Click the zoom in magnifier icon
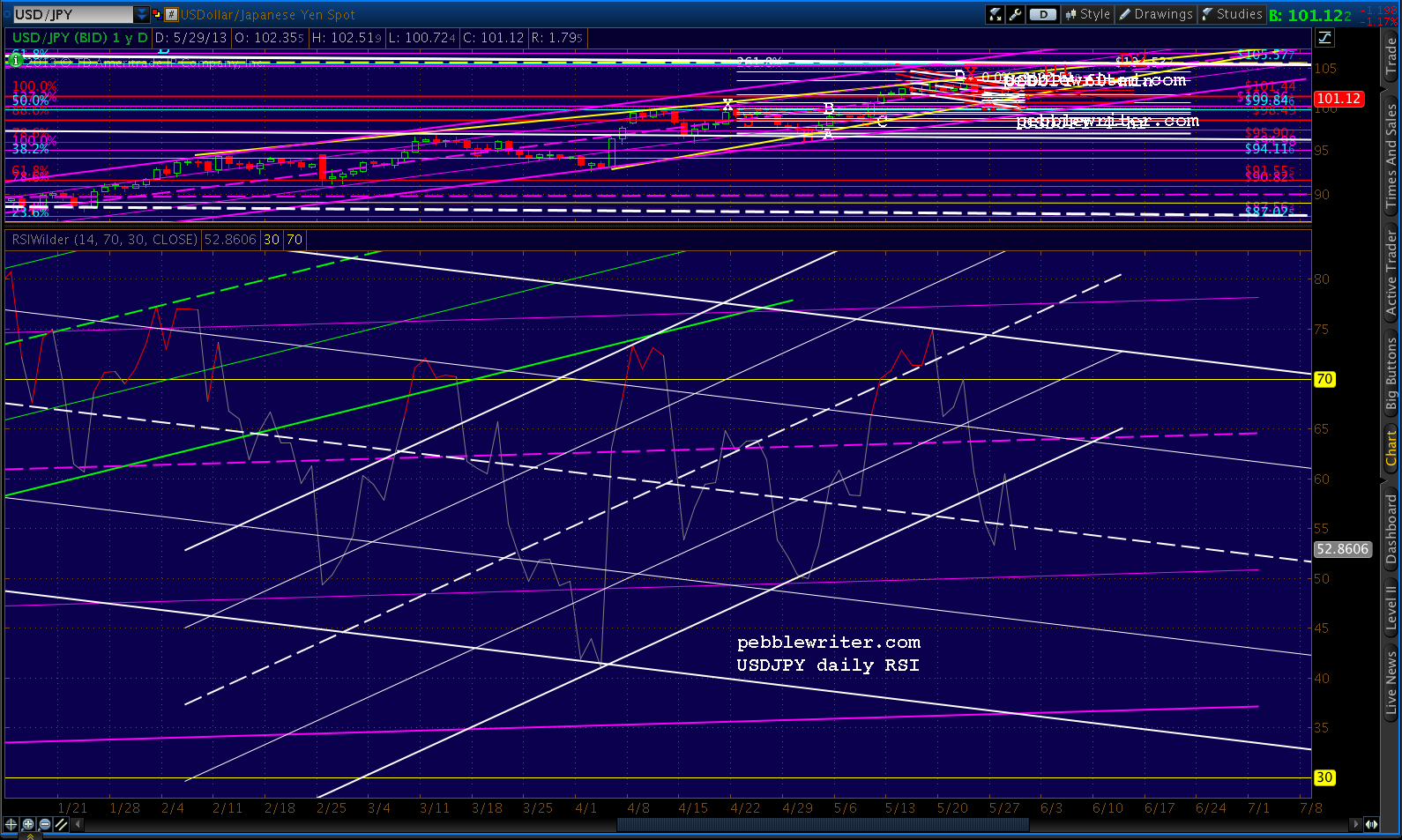Screen dimensions: 1402x840 tap(28, 824)
